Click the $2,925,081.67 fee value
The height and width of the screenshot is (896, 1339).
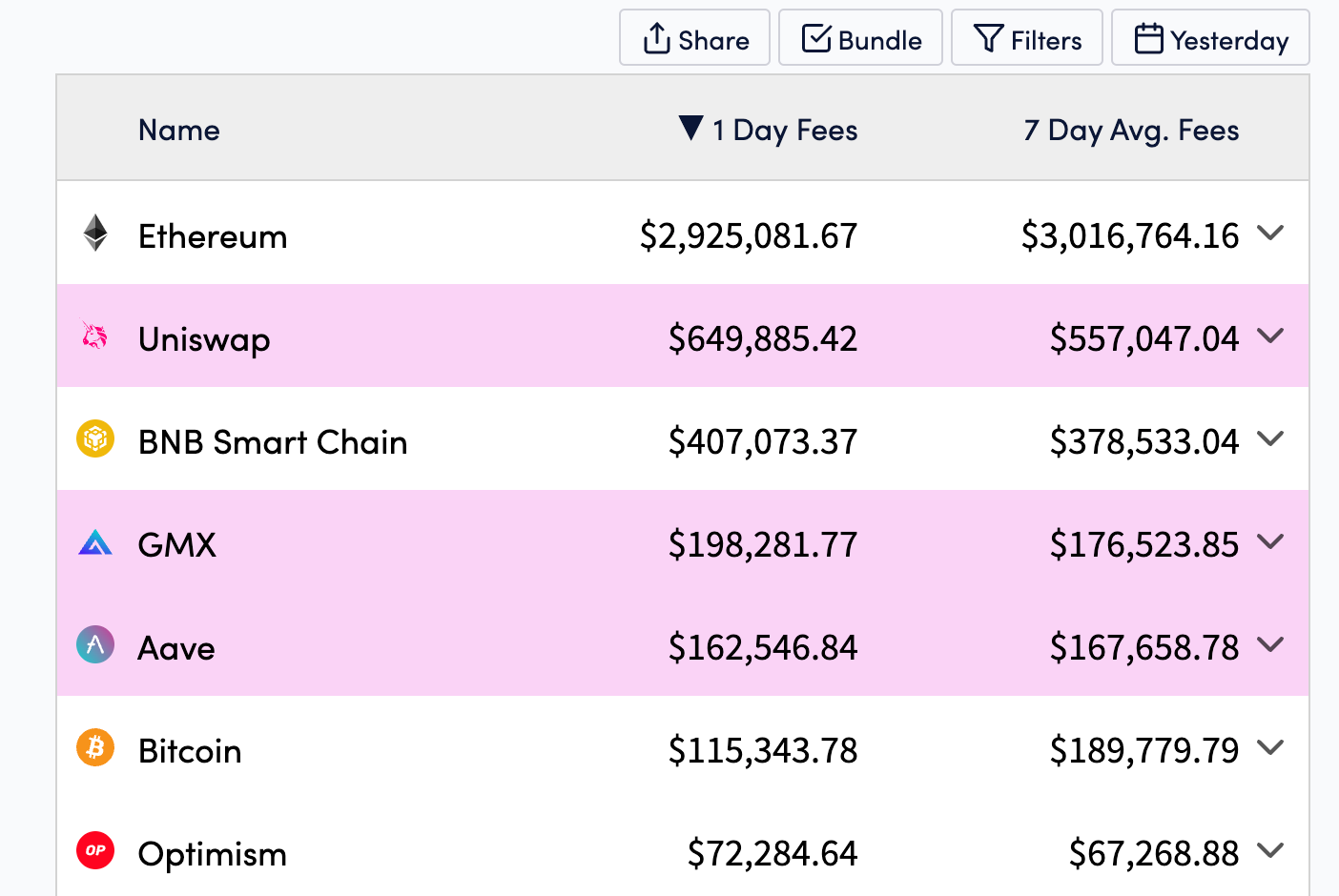click(x=749, y=235)
